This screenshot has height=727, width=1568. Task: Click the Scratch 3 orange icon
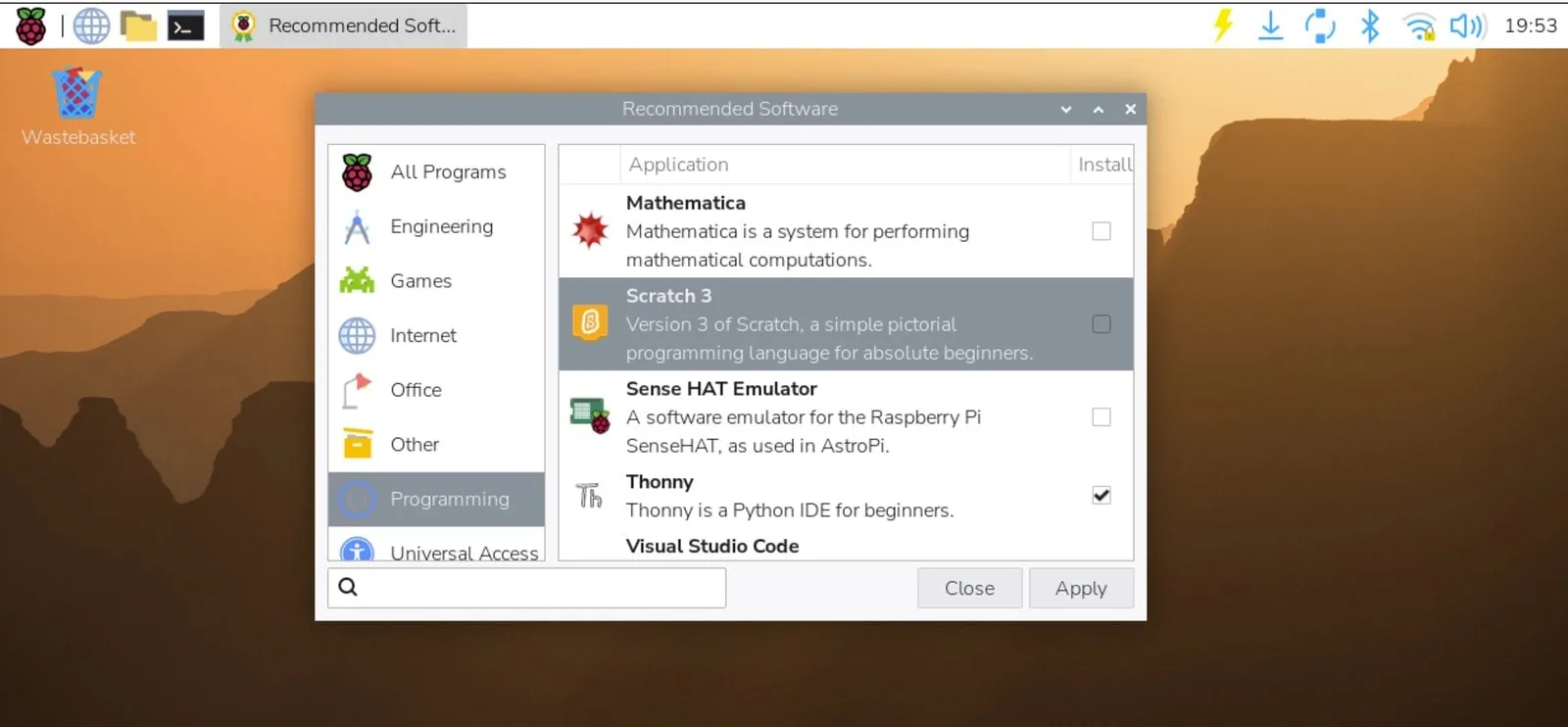[x=590, y=323]
